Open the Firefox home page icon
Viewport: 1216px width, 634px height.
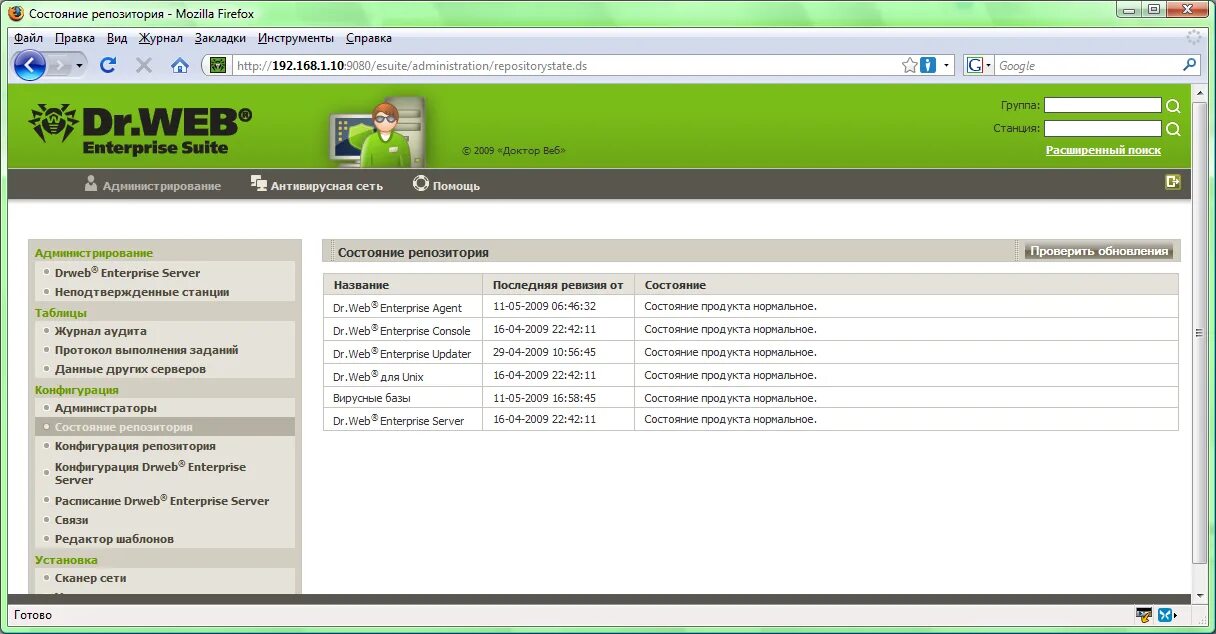click(x=180, y=65)
